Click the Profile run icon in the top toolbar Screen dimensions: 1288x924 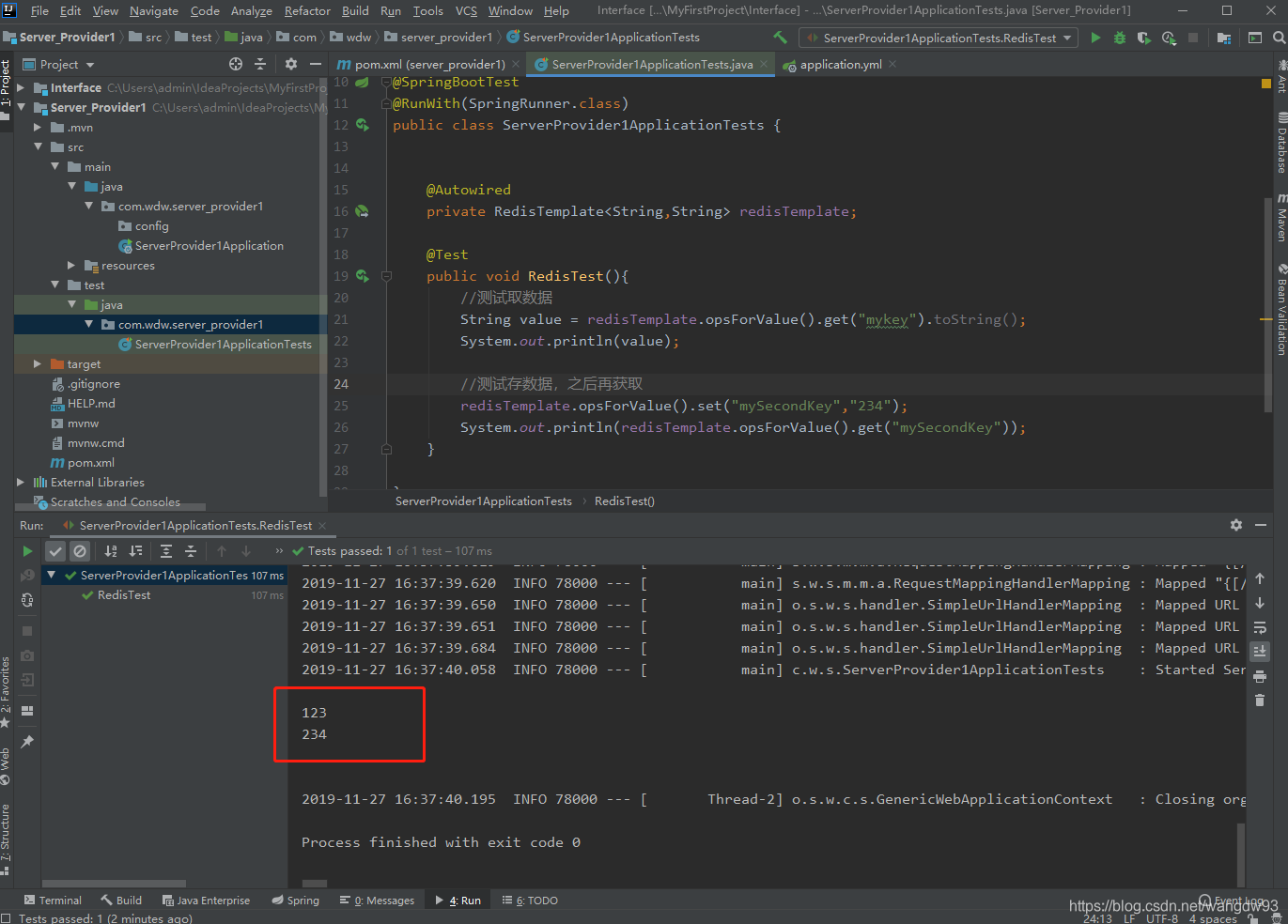click(x=1169, y=38)
